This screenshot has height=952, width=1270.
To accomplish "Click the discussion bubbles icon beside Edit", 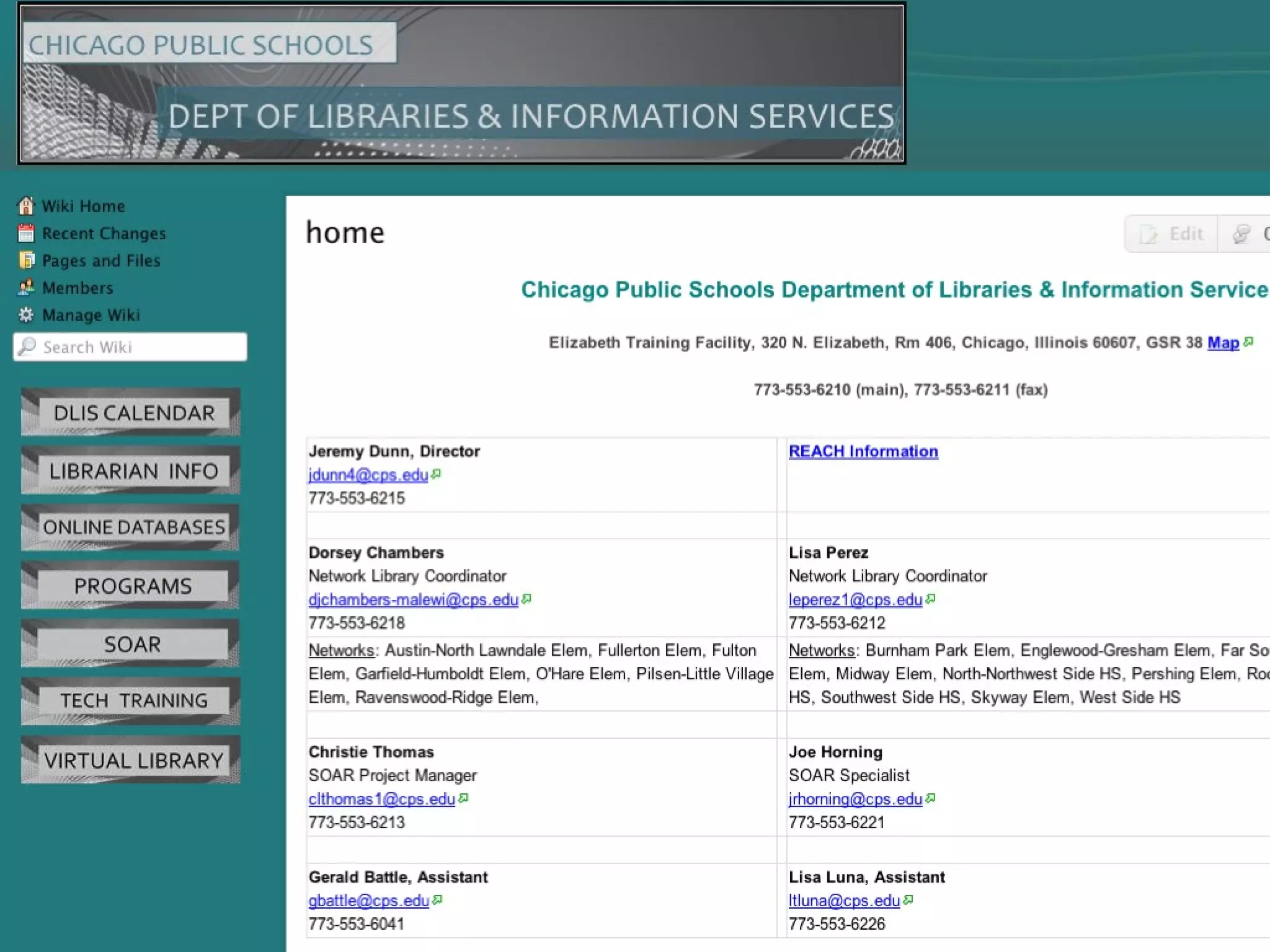I will (1241, 234).
